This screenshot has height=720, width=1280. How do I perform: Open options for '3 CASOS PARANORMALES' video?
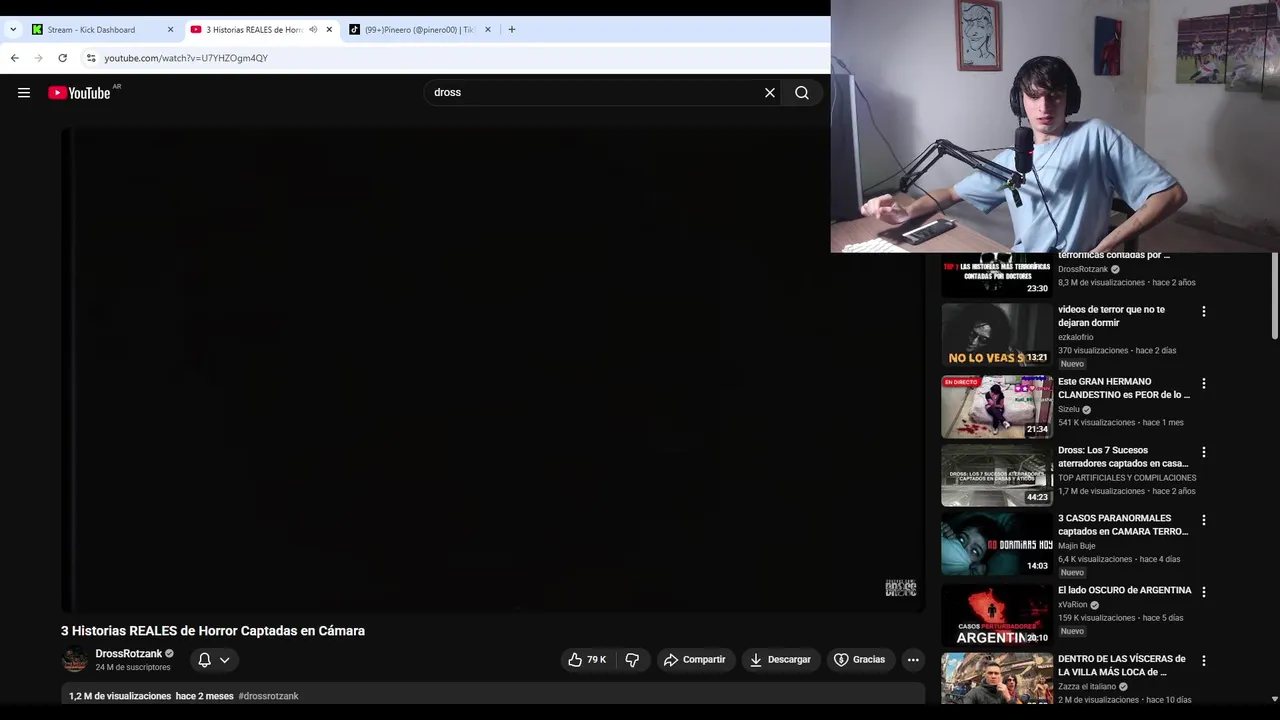pos(1204,520)
